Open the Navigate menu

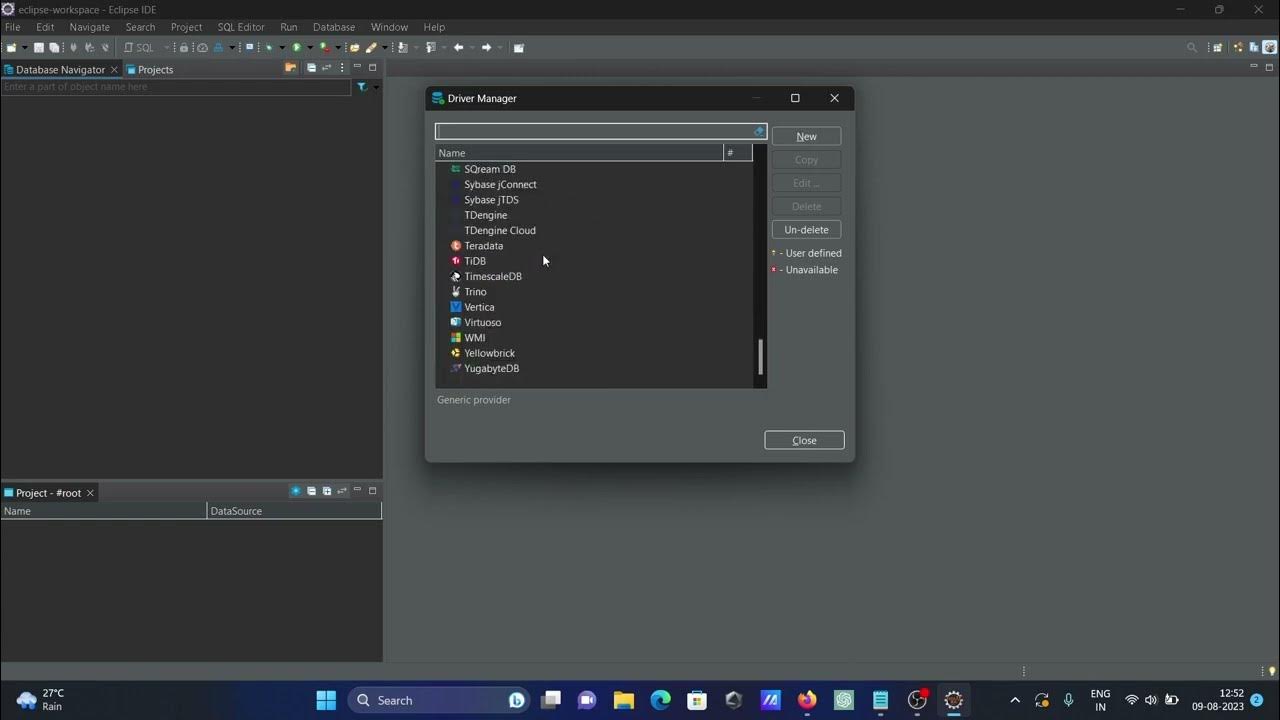click(x=89, y=27)
